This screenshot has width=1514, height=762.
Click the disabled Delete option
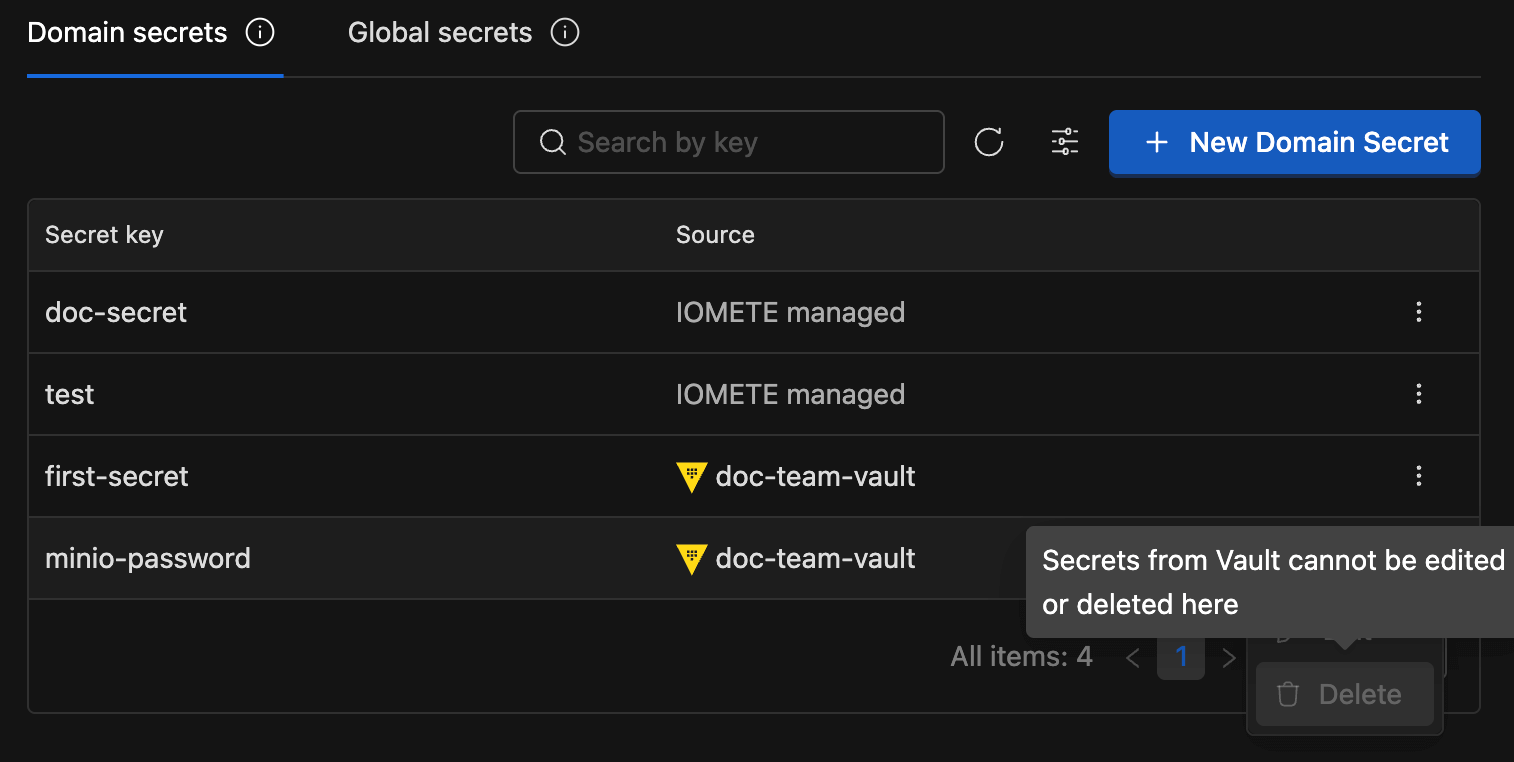pos(1343,693)
